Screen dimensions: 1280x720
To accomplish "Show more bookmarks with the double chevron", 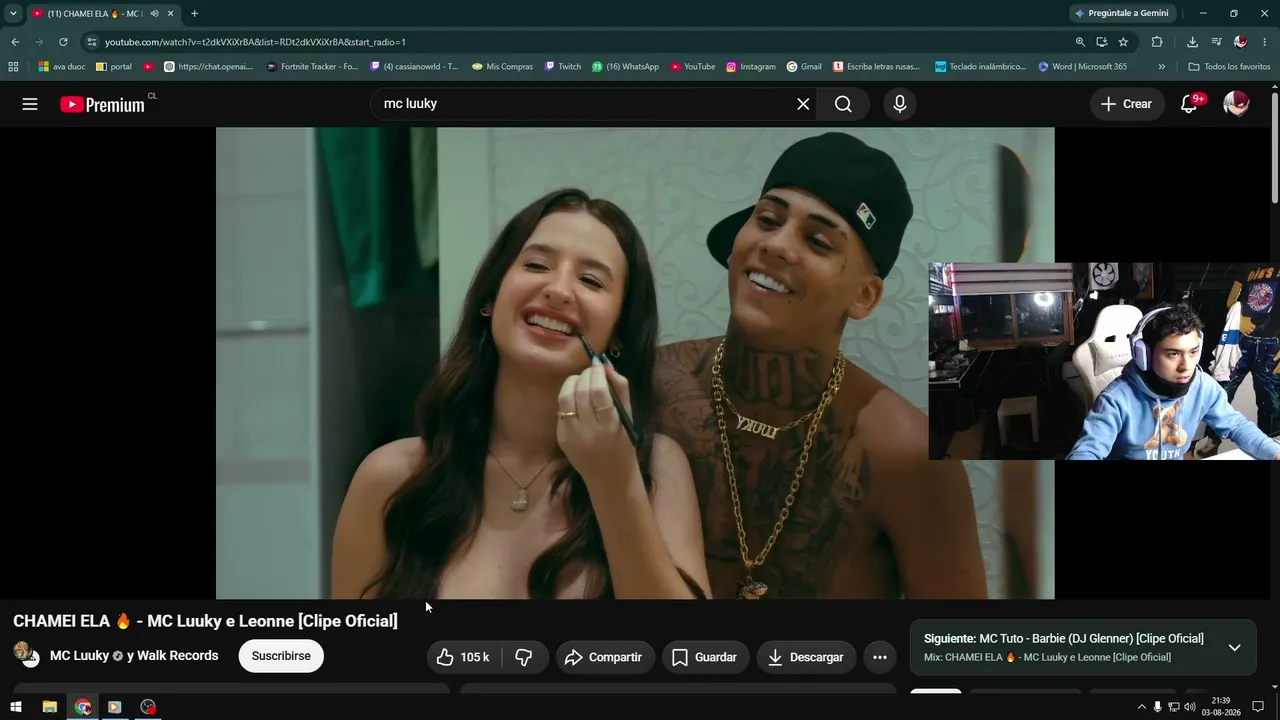I will pos(1162,67).
